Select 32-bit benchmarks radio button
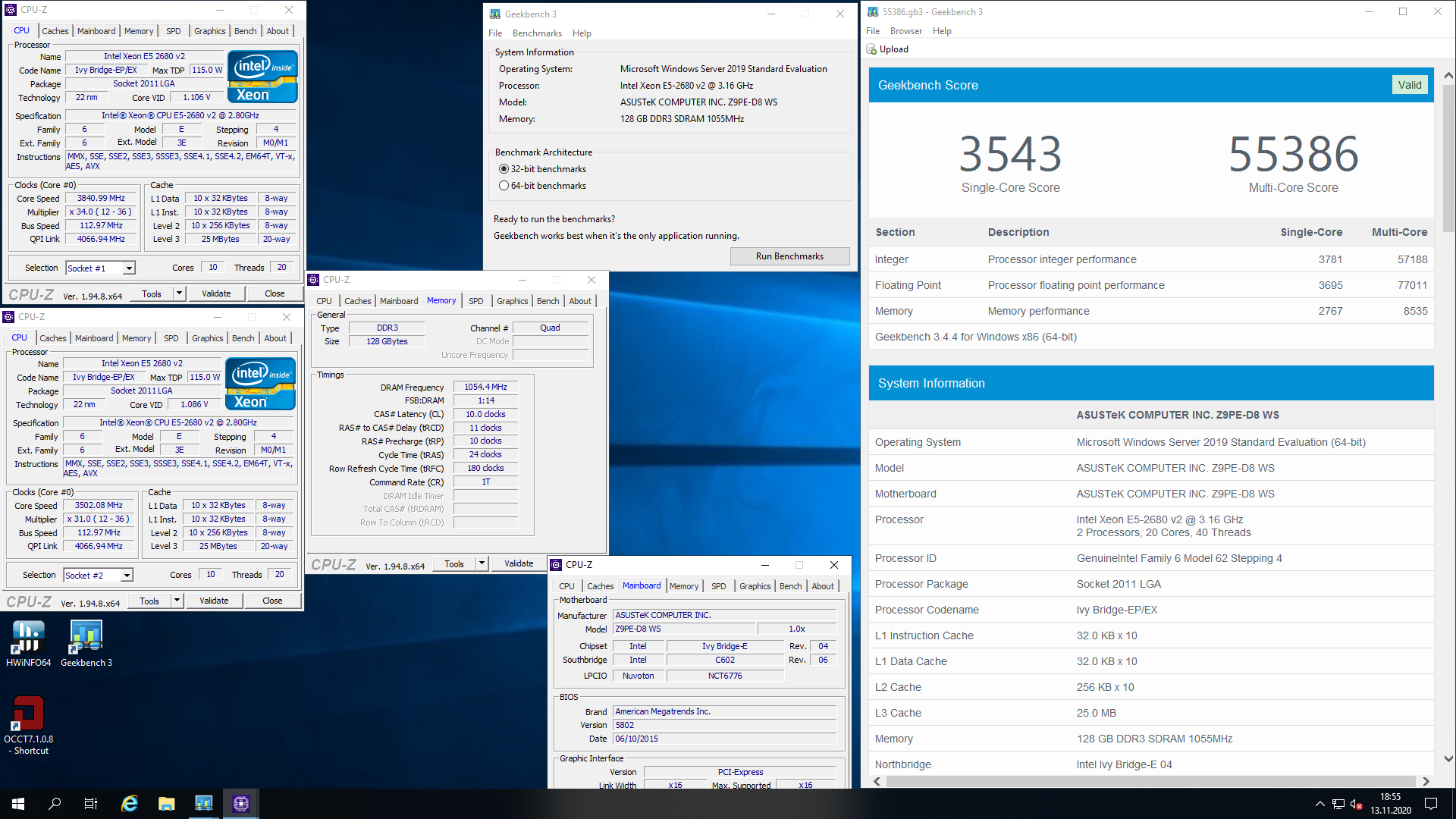The width and height of the screenshot is (1456, 819). point(504,169)
